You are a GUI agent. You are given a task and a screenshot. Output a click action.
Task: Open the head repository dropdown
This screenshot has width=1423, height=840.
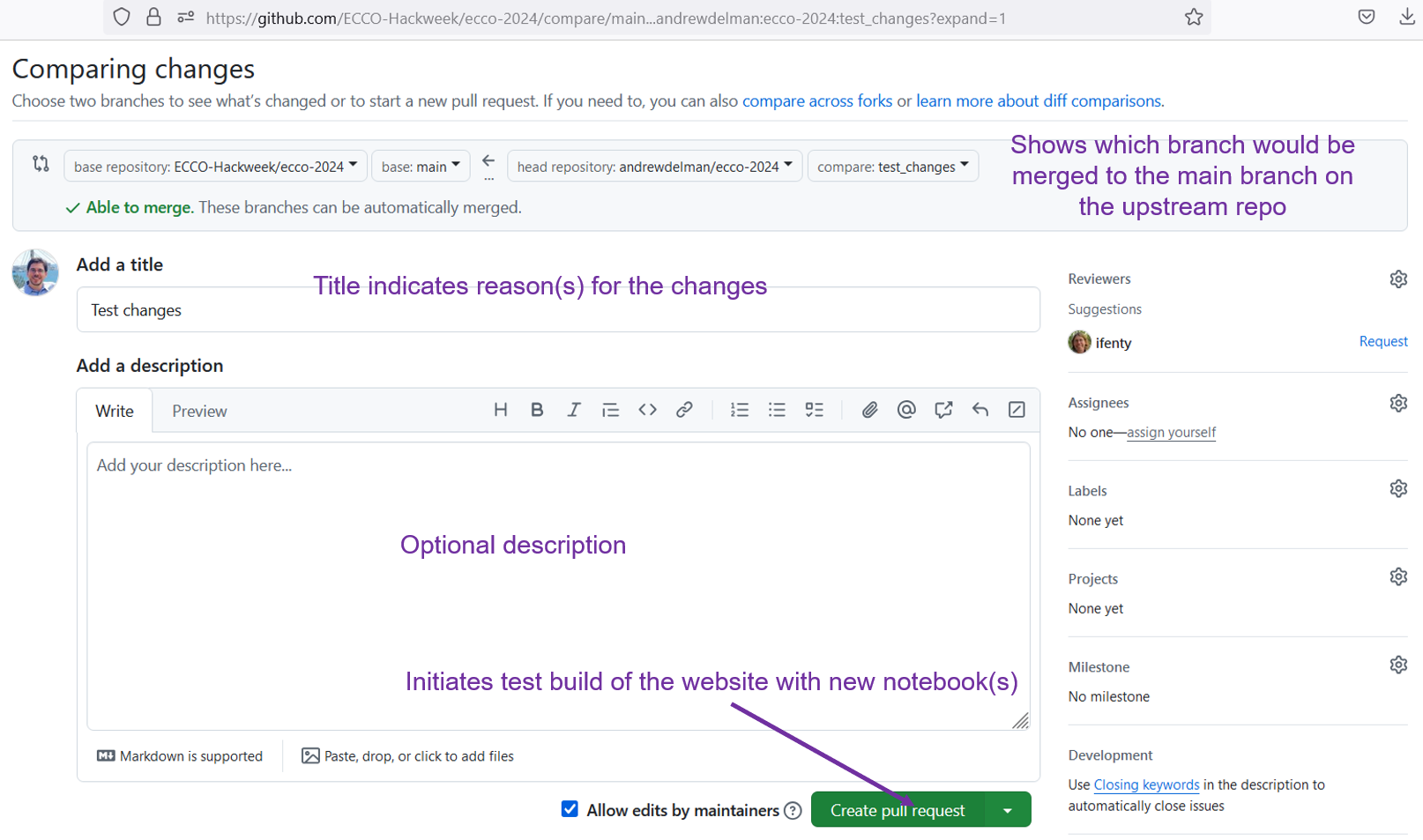(x=654, y=166)
